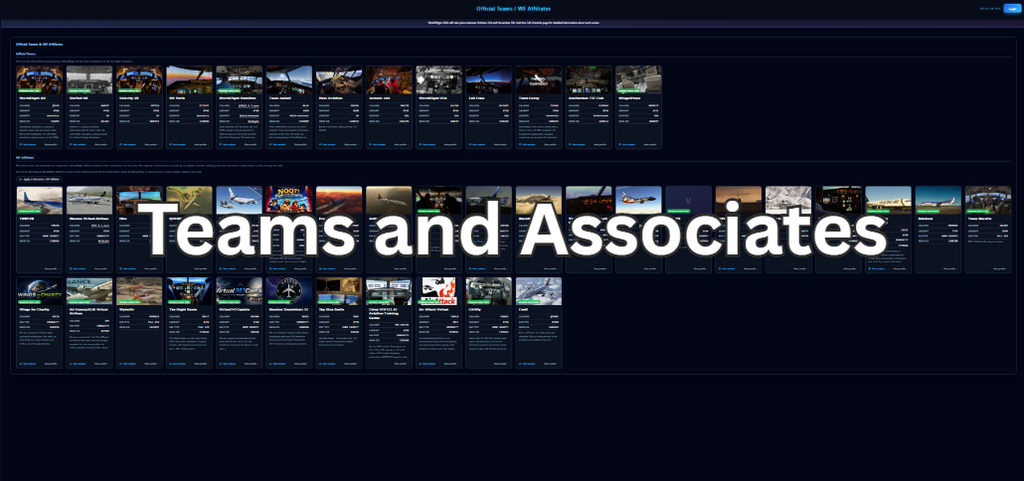Open the purple V placeholder thumbnail

pos(688,200)
